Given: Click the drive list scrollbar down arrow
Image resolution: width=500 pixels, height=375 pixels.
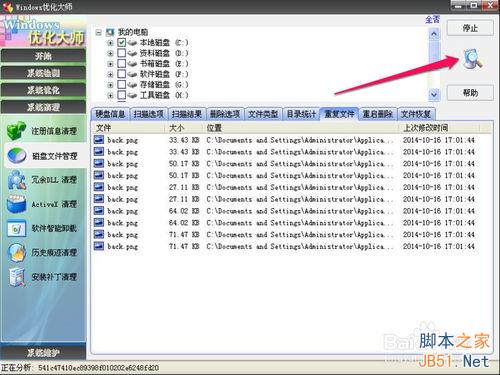Looking at the screenshot, I should (434, 95).
